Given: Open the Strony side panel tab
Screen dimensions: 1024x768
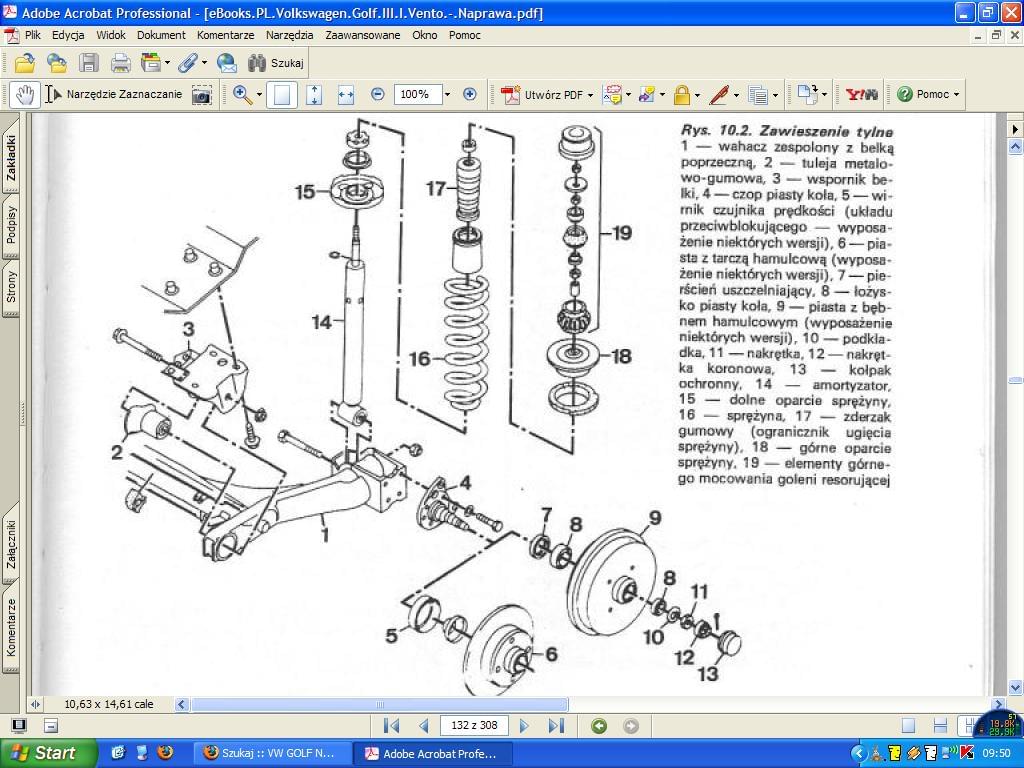Looking at the screenshot, I should coord(11,287).
